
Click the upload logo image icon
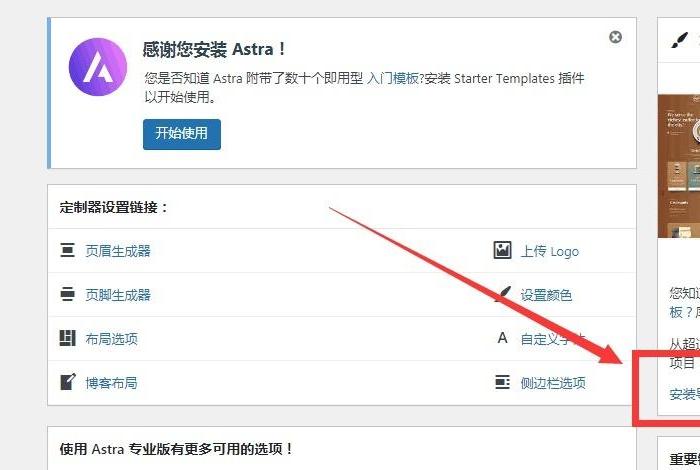[502, 250]
